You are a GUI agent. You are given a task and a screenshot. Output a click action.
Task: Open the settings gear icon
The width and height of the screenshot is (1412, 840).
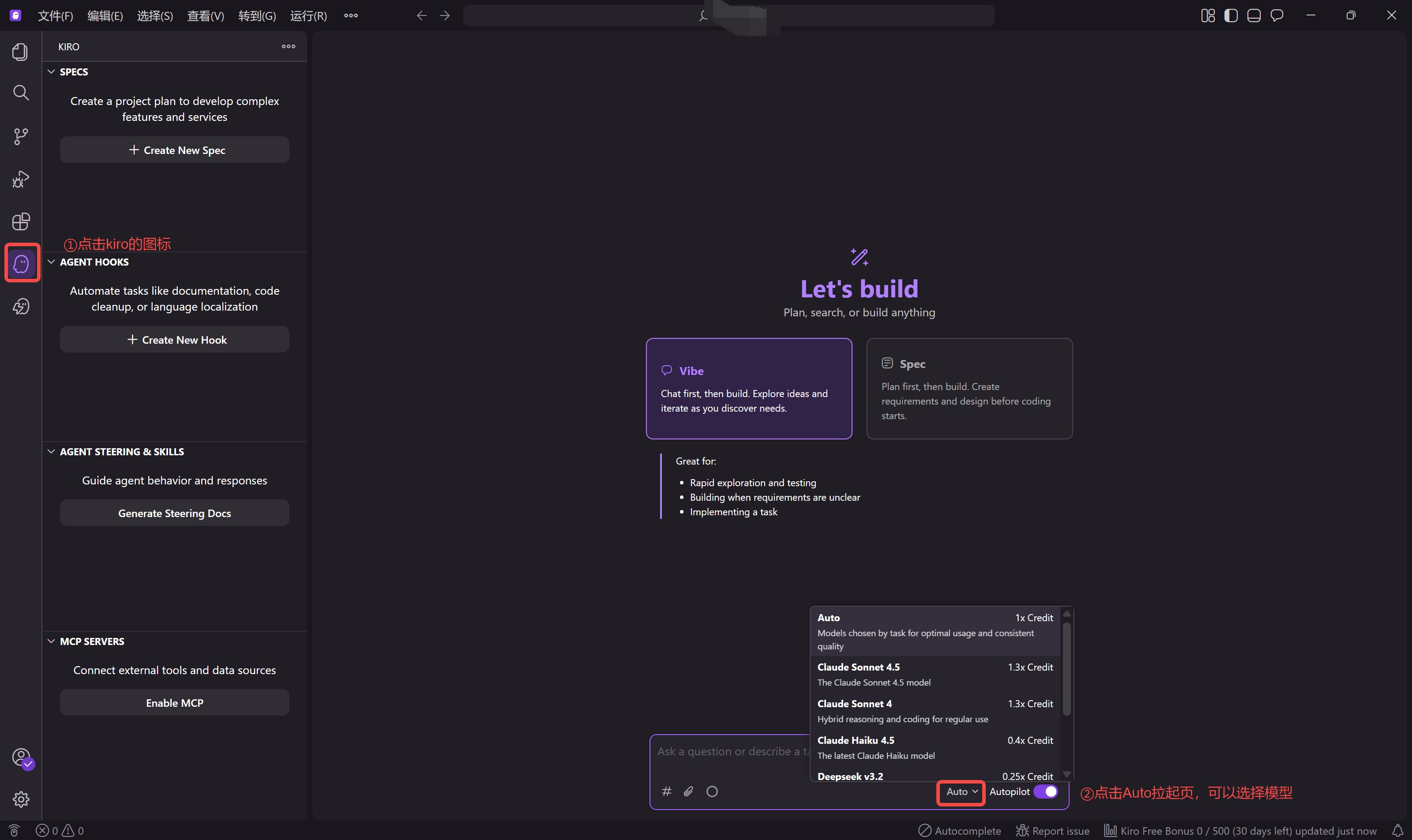pos(21,799)
